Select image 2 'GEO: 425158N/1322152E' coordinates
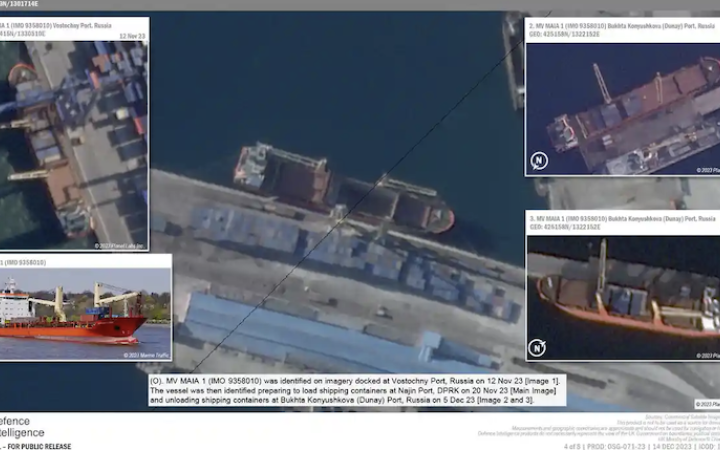 (564, 34)
